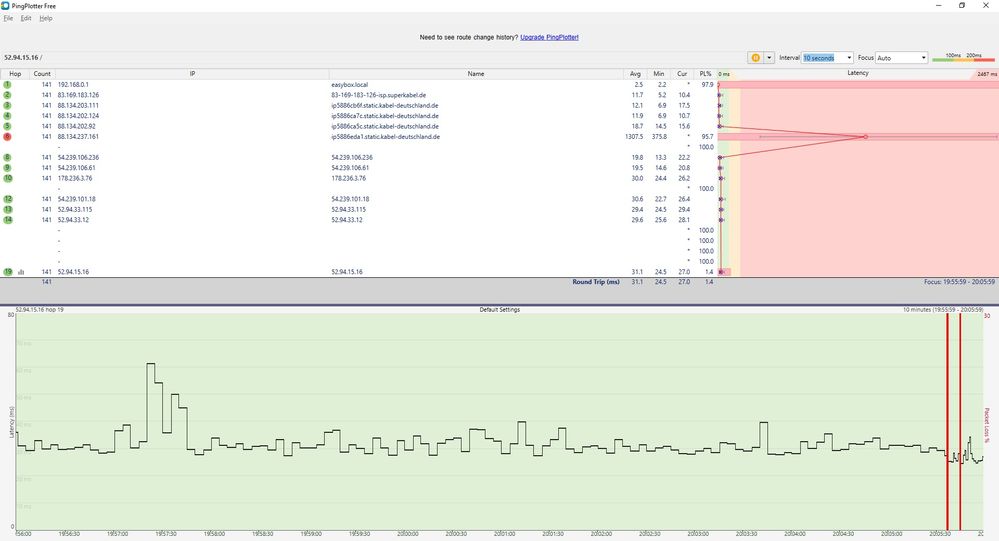This screenshot has width=999, height=541.
Task: Open the Help menu
Action: [x=46, y=18]
